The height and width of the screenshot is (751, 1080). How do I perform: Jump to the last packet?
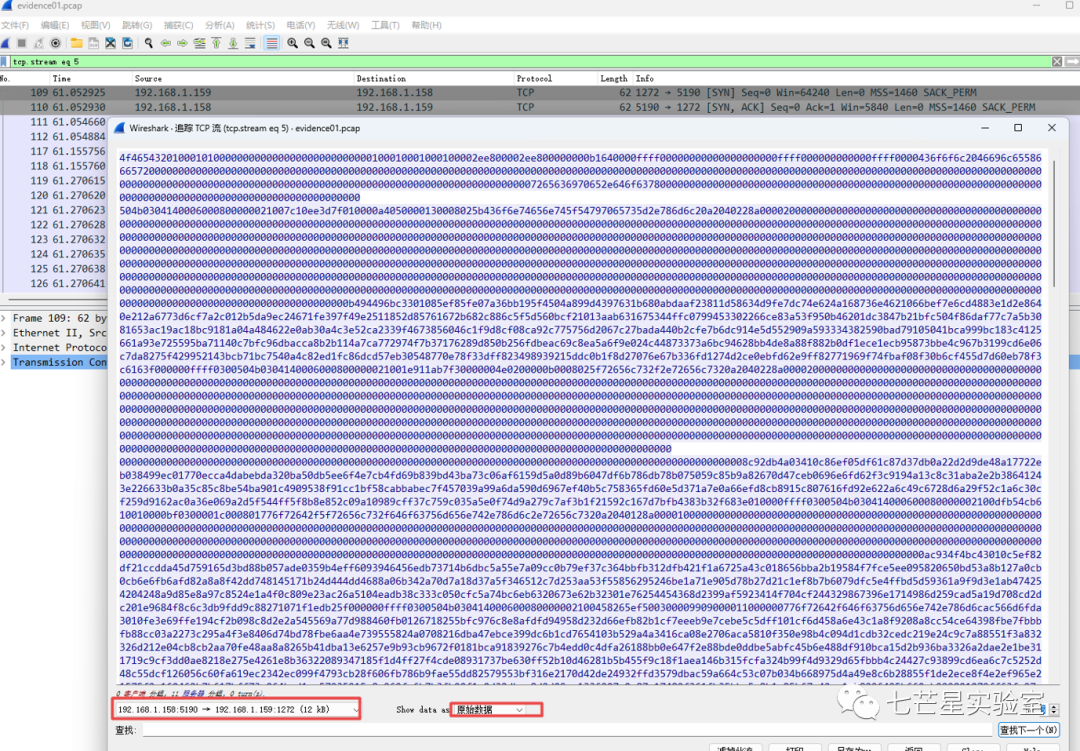(233, 43)
